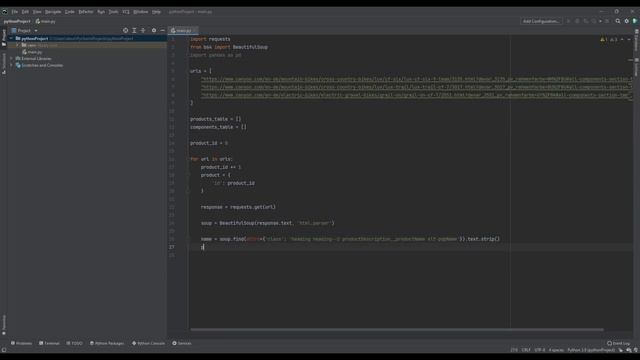Screen dimensions: 640x360
Task: Open the Refactor menu
Action: click(x=86, y=12)
